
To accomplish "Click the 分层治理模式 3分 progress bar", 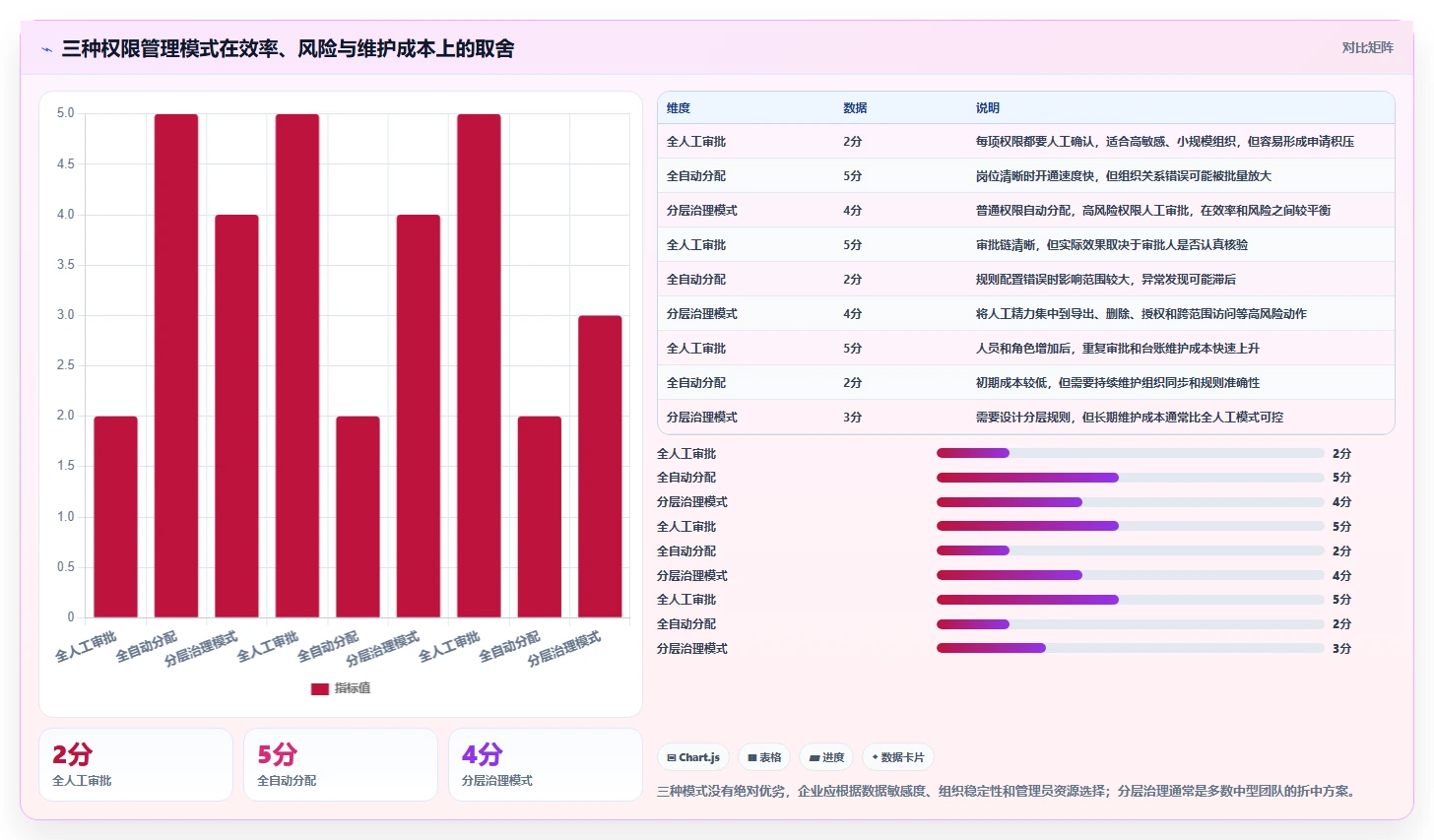I will tap(1131, 648).
